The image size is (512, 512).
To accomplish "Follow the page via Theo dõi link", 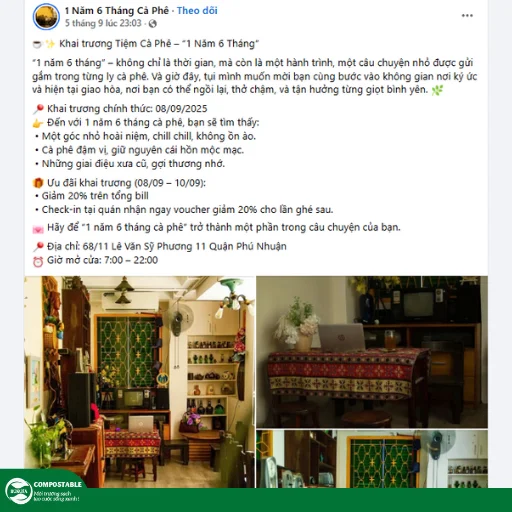I will tap(197, 11).
